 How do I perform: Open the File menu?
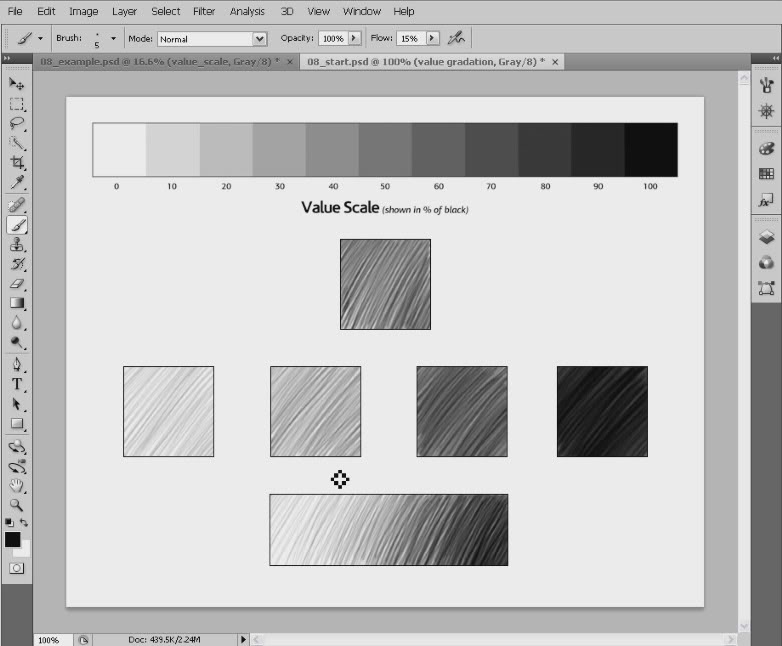[15, 11]
